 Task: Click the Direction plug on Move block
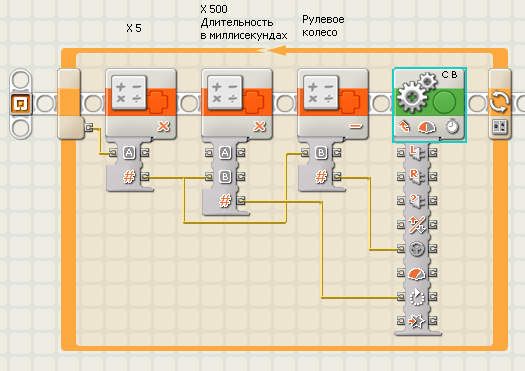[401, 224]
